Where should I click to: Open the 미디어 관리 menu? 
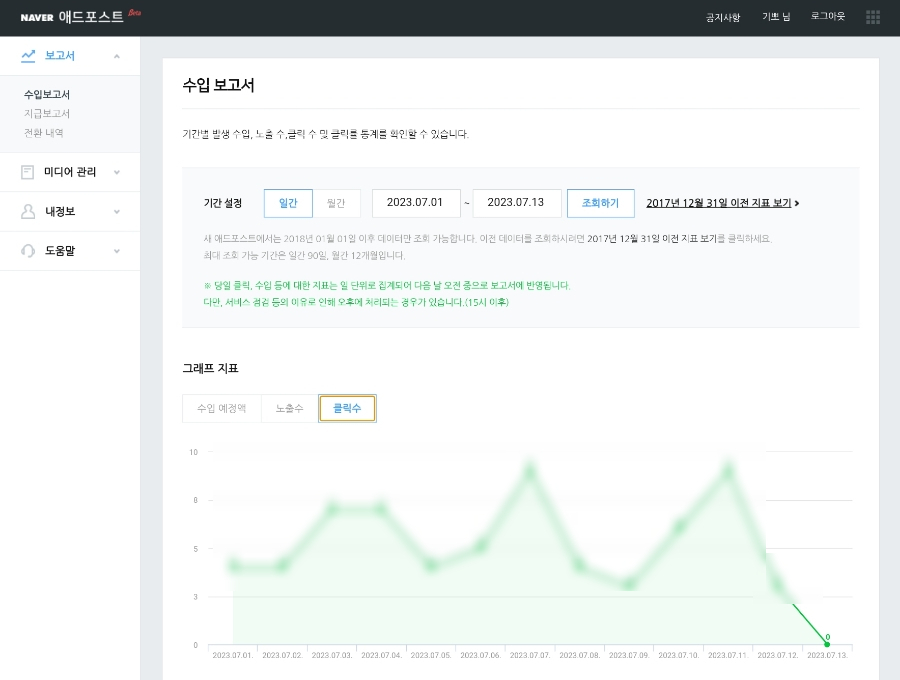click(70, 172)
